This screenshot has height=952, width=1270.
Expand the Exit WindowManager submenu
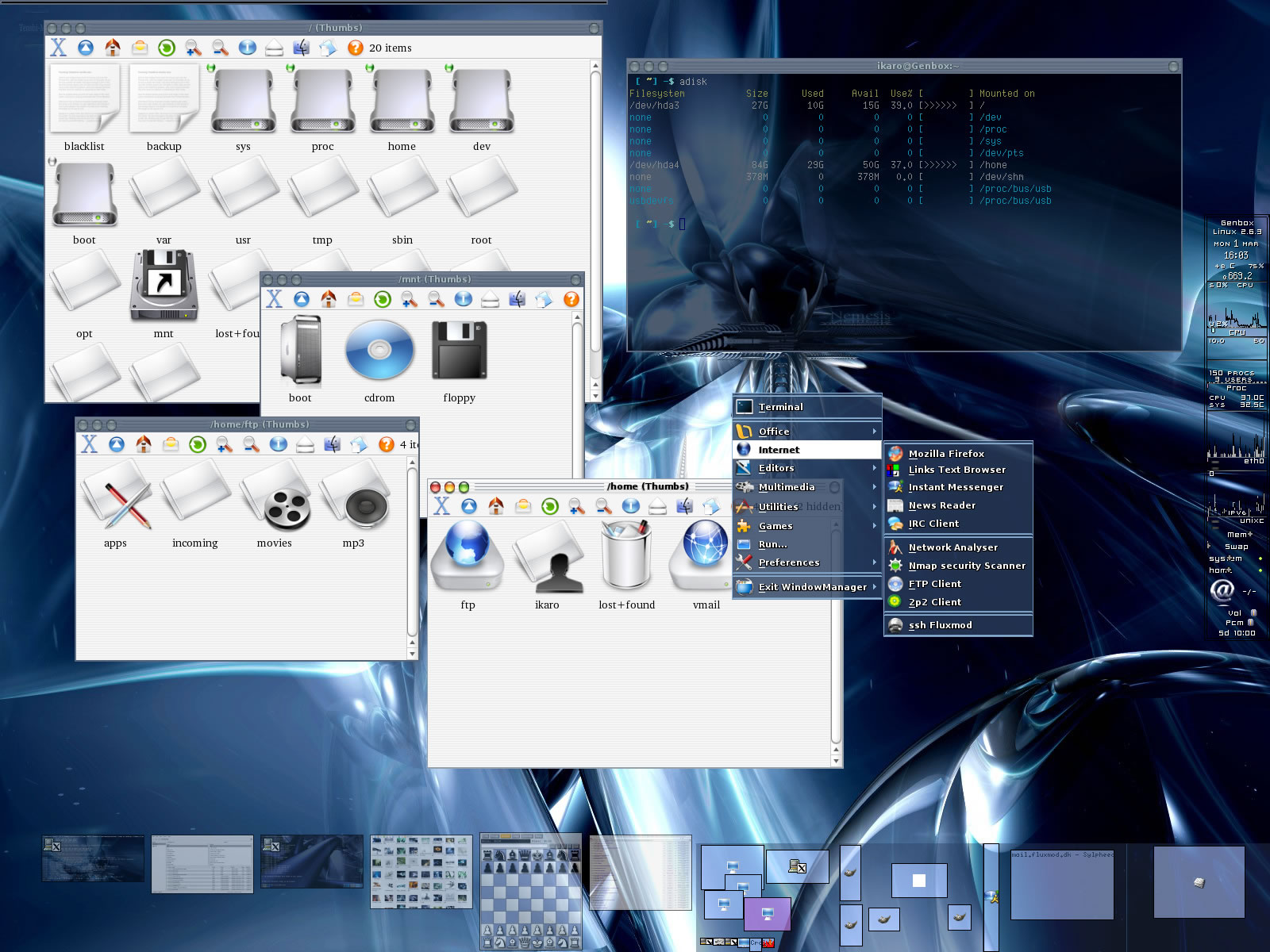[x=876, y=587]
